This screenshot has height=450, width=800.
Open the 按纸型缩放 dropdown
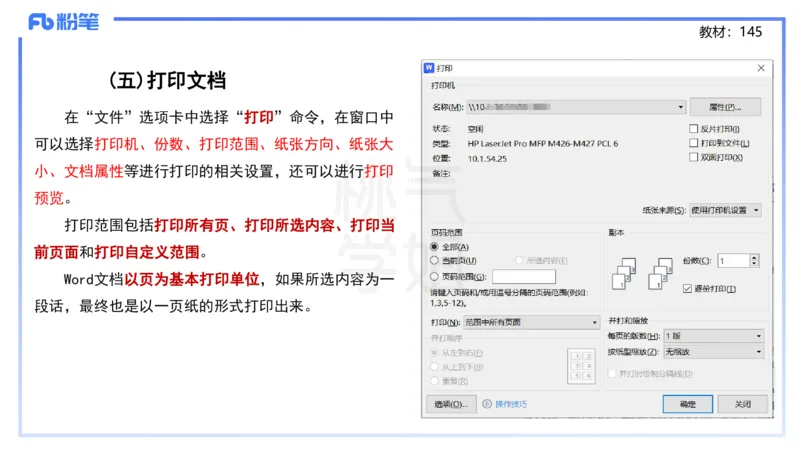click(x=713, y=352)
